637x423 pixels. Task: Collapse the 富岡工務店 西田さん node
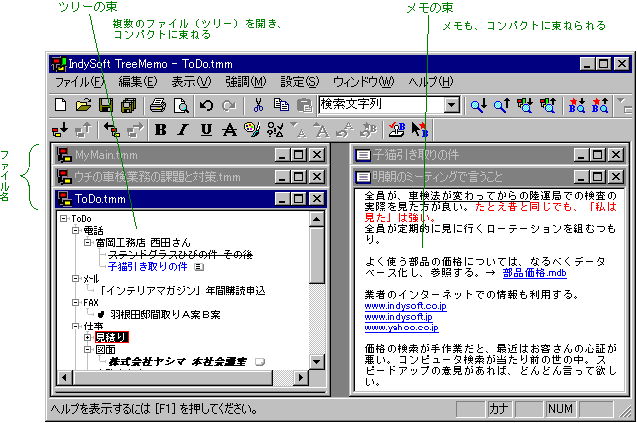88,243
